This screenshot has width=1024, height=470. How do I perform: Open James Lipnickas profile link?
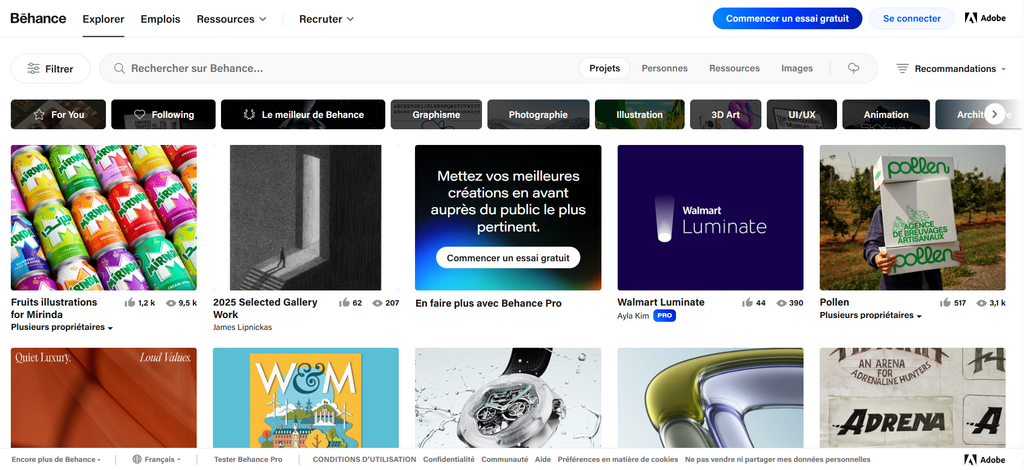pyautogui.click(x=242, y=327)
